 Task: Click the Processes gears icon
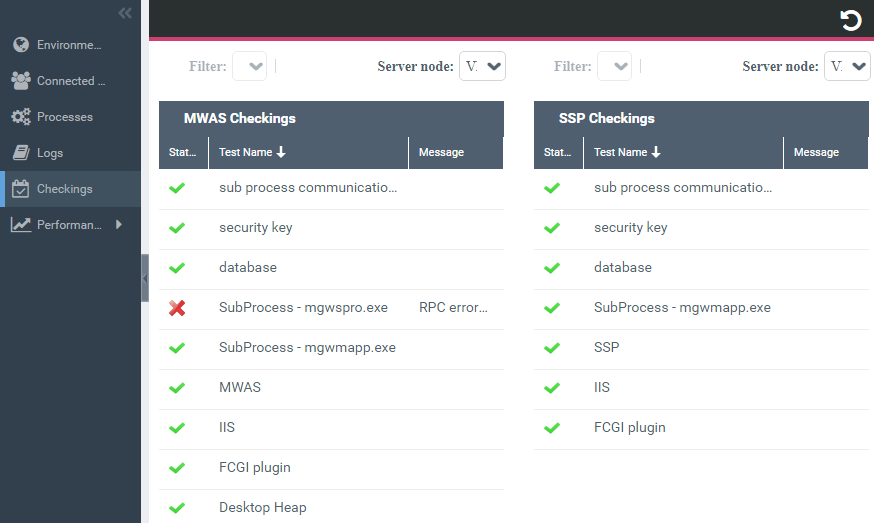tap(20, 117)
